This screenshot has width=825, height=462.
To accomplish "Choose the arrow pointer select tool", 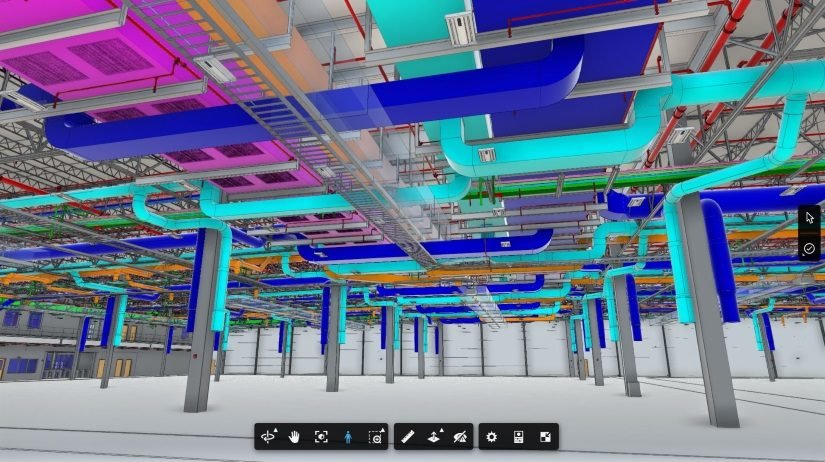I will tap(809, 218).
